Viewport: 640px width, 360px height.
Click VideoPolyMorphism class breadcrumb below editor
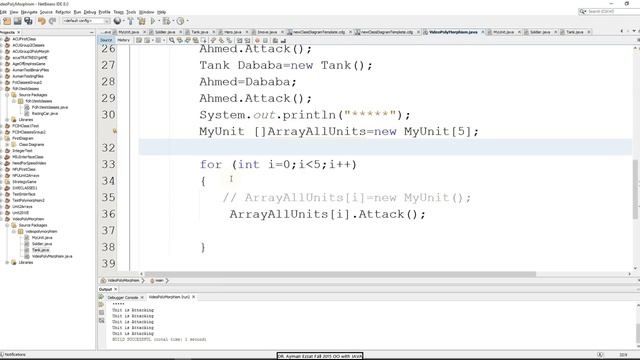(x=120, y=281)
